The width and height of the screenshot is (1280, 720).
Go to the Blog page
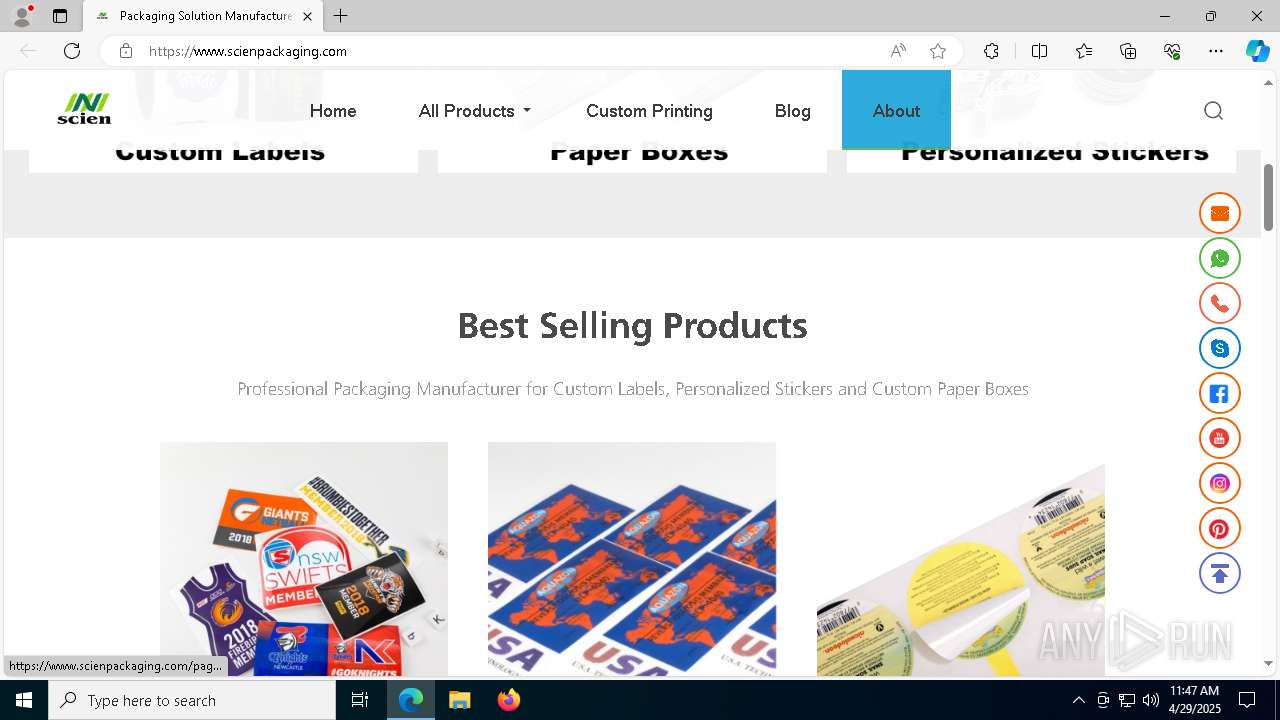pos(793,111)
